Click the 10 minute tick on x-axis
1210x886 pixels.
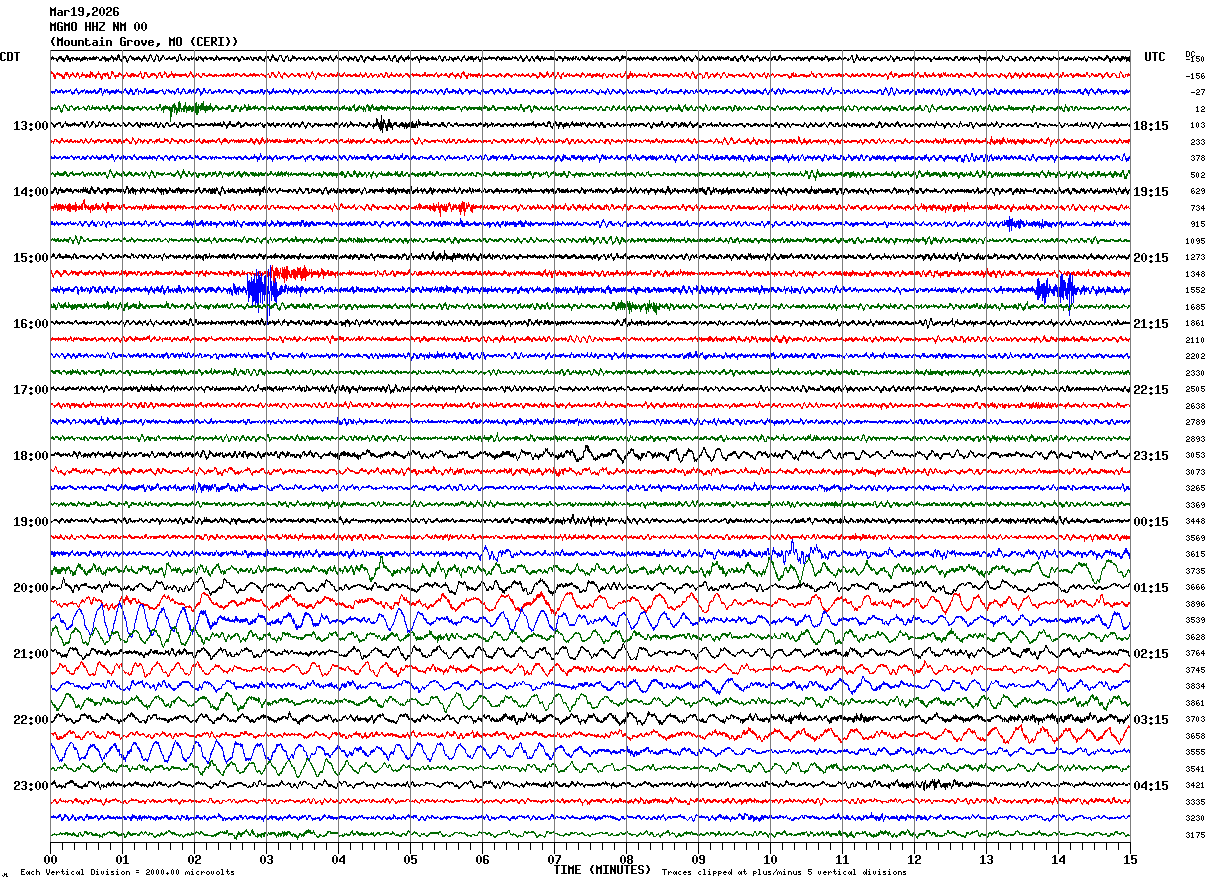click(x=770, y=859)
